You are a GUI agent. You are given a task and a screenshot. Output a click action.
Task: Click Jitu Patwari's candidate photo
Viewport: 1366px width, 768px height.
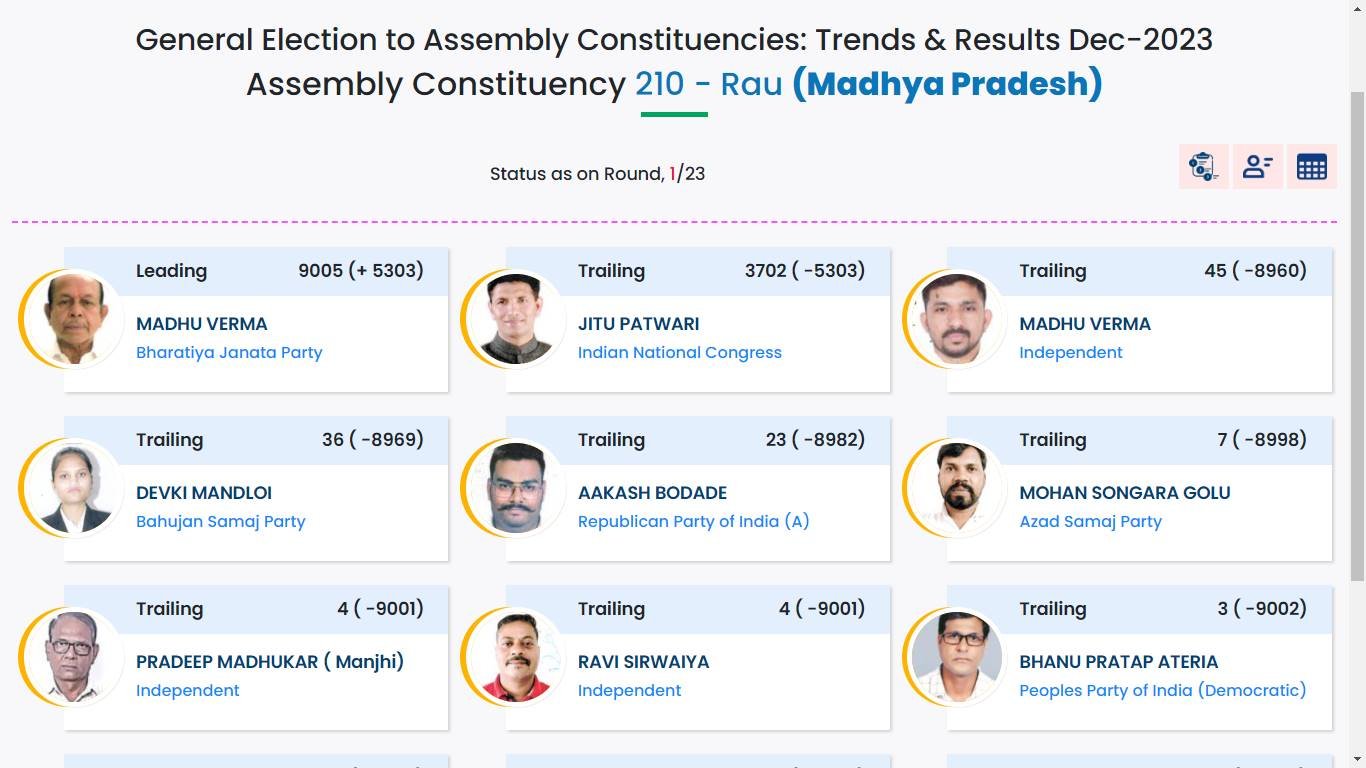coord(517,318)
